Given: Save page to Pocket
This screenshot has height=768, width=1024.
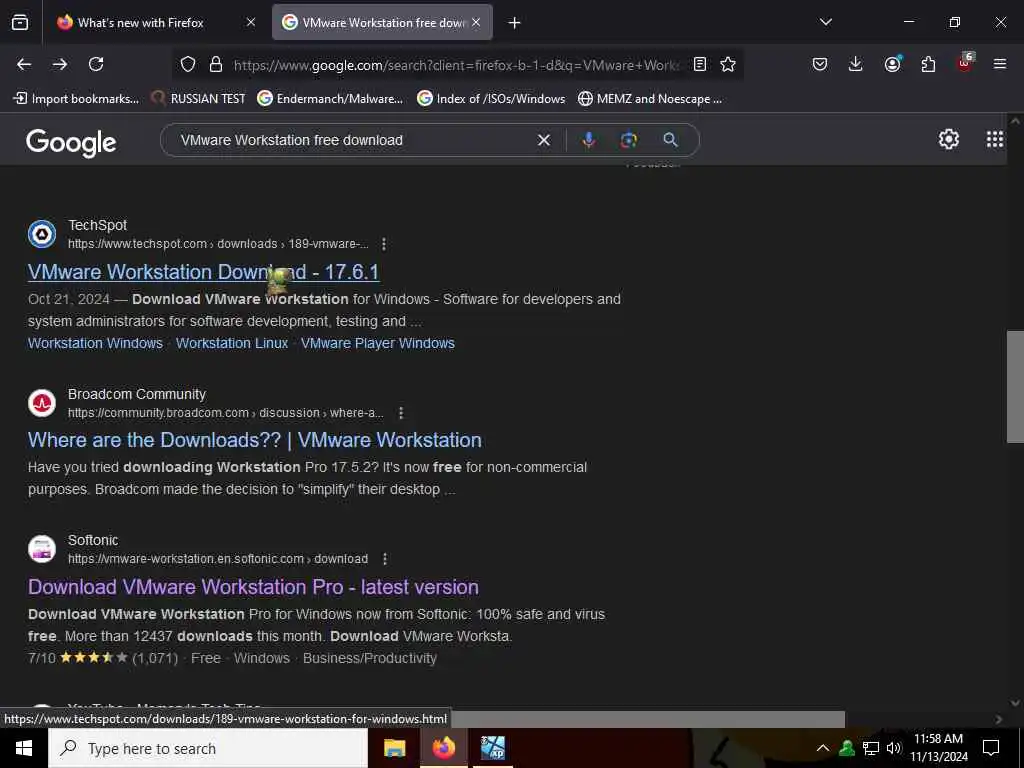Looking at the screenshot, I should point(820,64).
